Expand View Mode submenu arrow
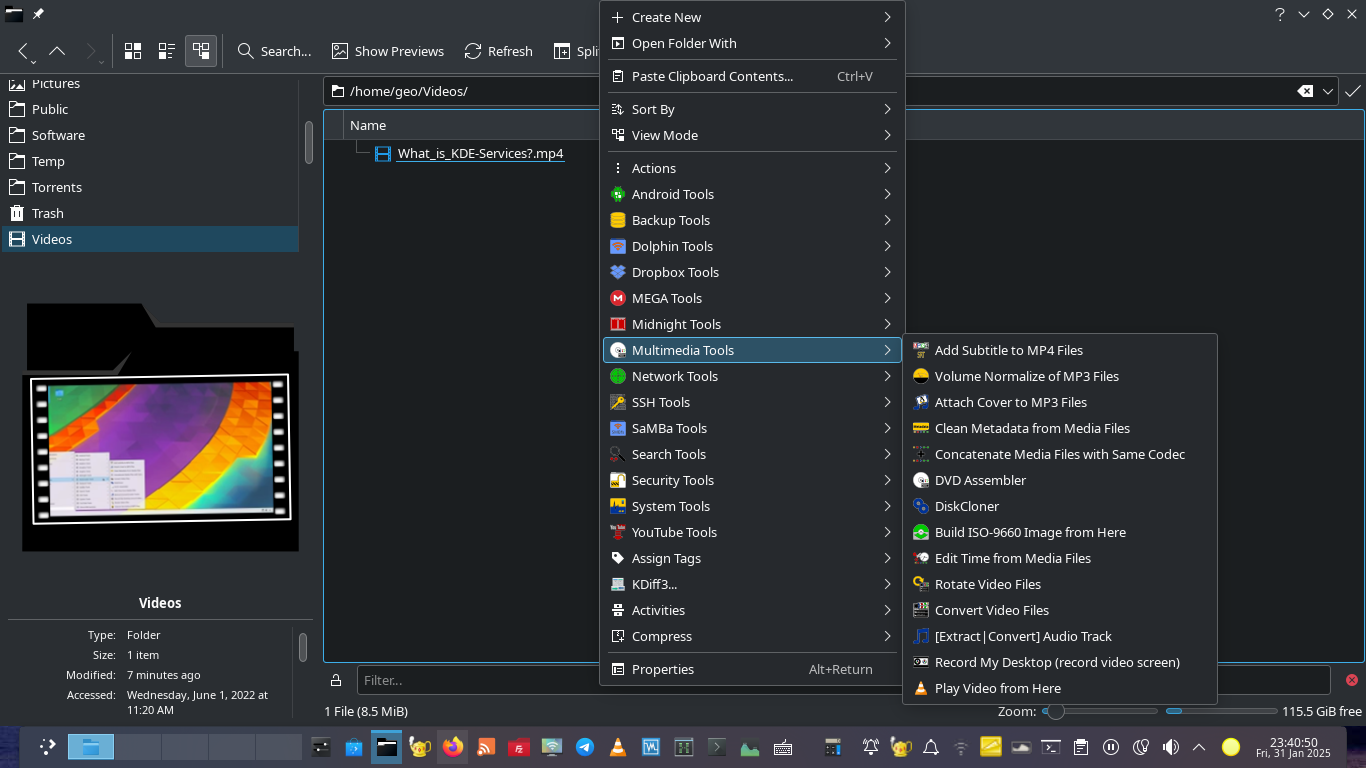The image size is (1366, 768). [x=887, y=135]
